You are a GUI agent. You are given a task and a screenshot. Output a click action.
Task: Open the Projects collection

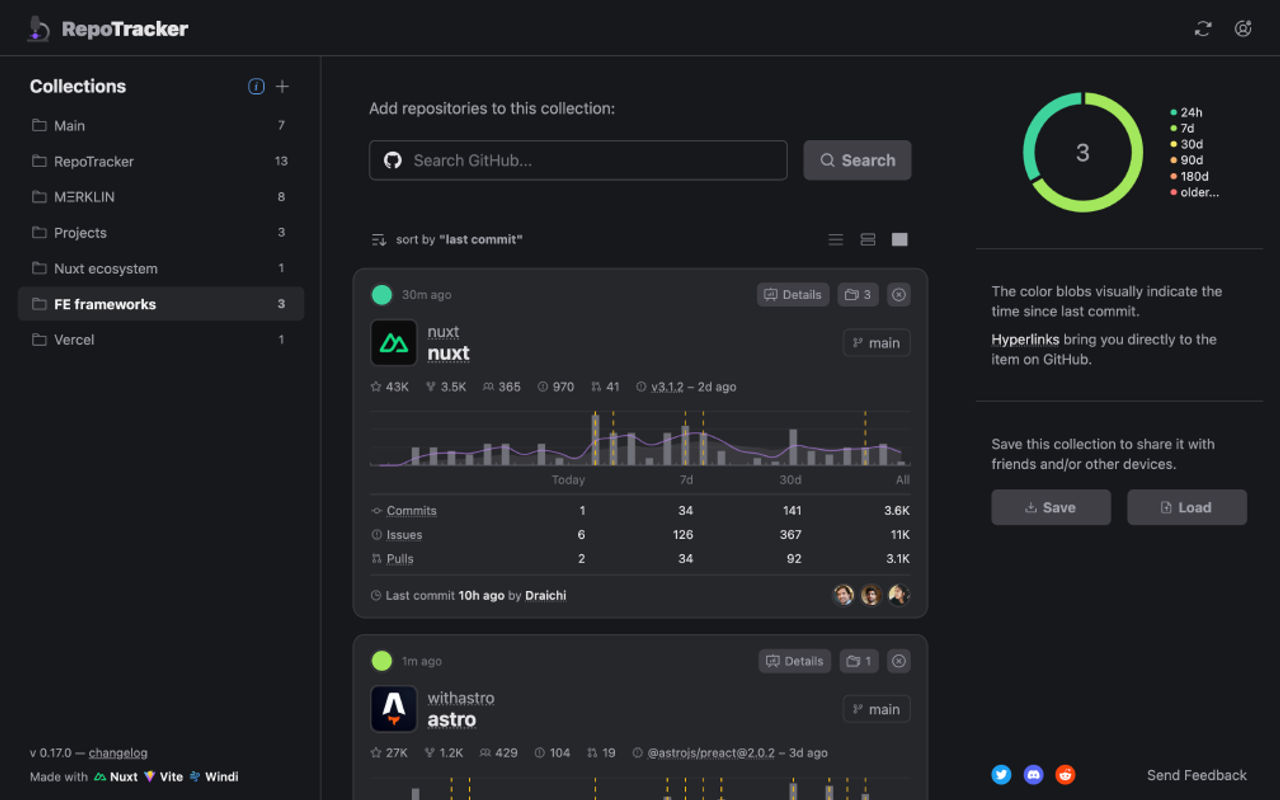click(161, 233)
